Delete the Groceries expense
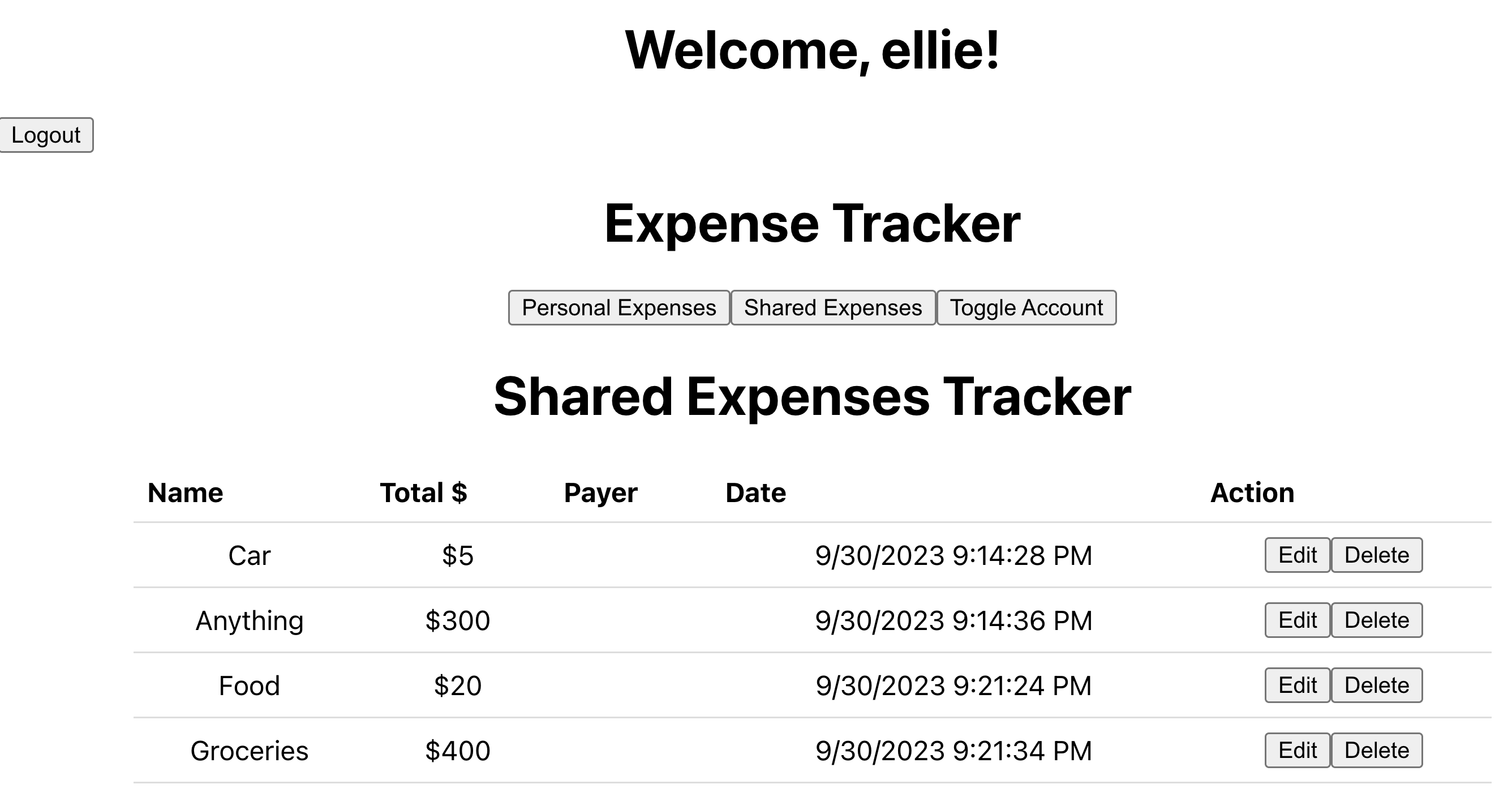Viewport: 1512px width, 797px height. click(1376, 750)
